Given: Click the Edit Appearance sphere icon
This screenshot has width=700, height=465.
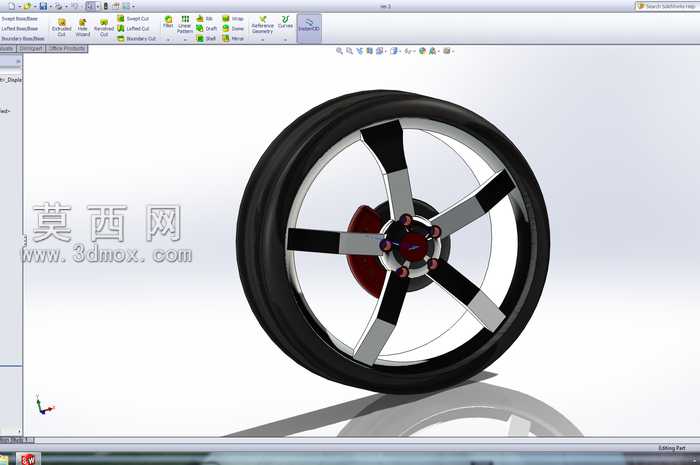Looking at the screenshot, I should pos(422,51).
